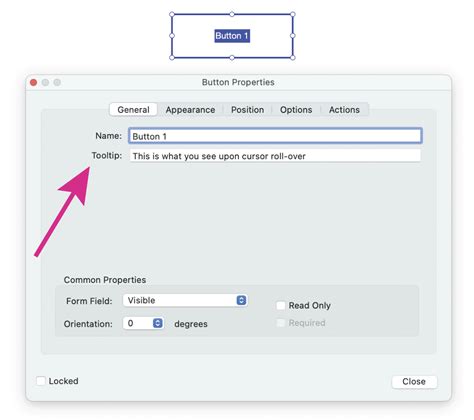
Task: Open the Position tab
Action: (247, 110)
